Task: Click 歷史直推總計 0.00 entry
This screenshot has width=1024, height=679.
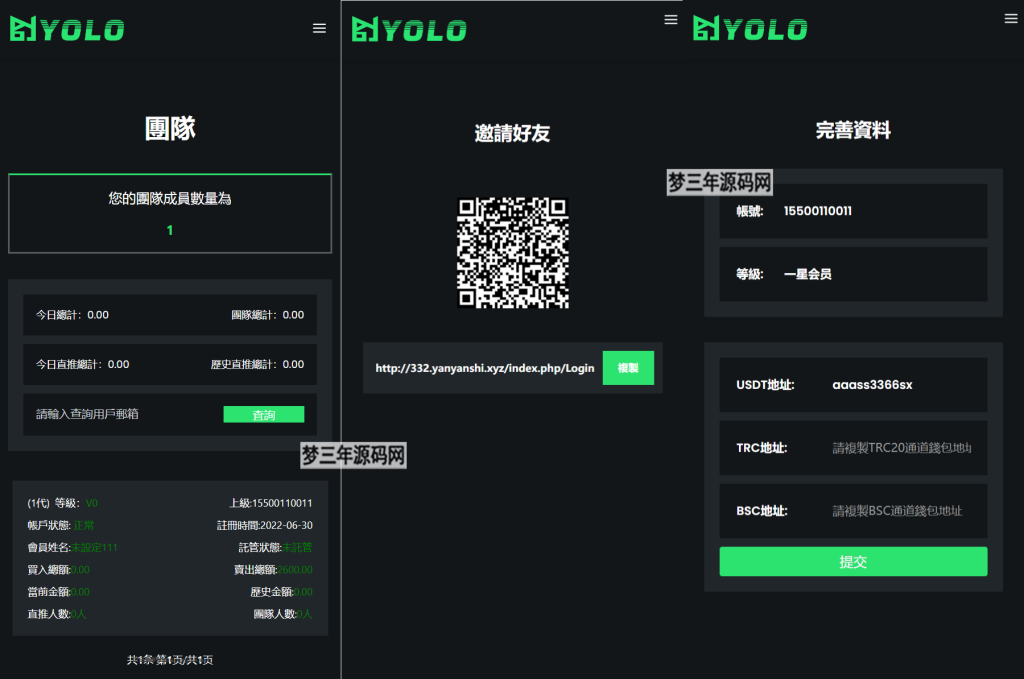Action: click(x=257, y=364)
